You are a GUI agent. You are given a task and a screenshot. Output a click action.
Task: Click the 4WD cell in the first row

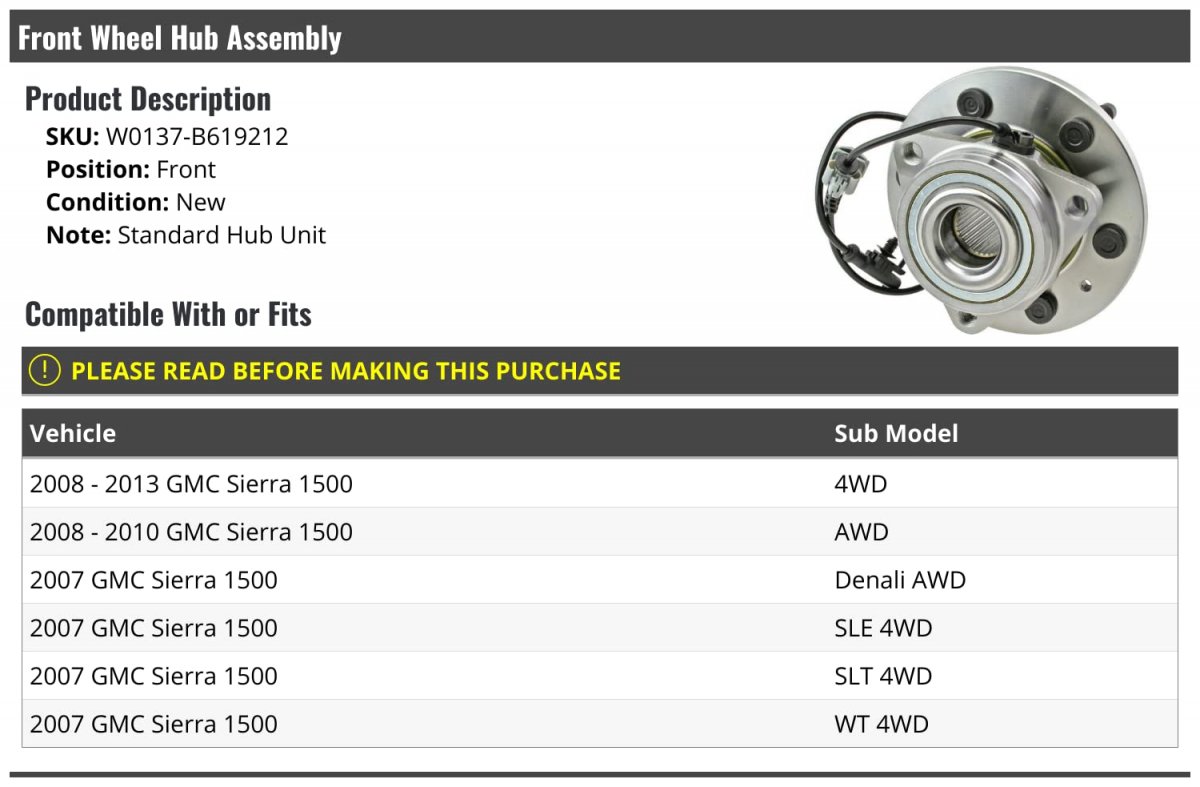(x=861, y=484)
